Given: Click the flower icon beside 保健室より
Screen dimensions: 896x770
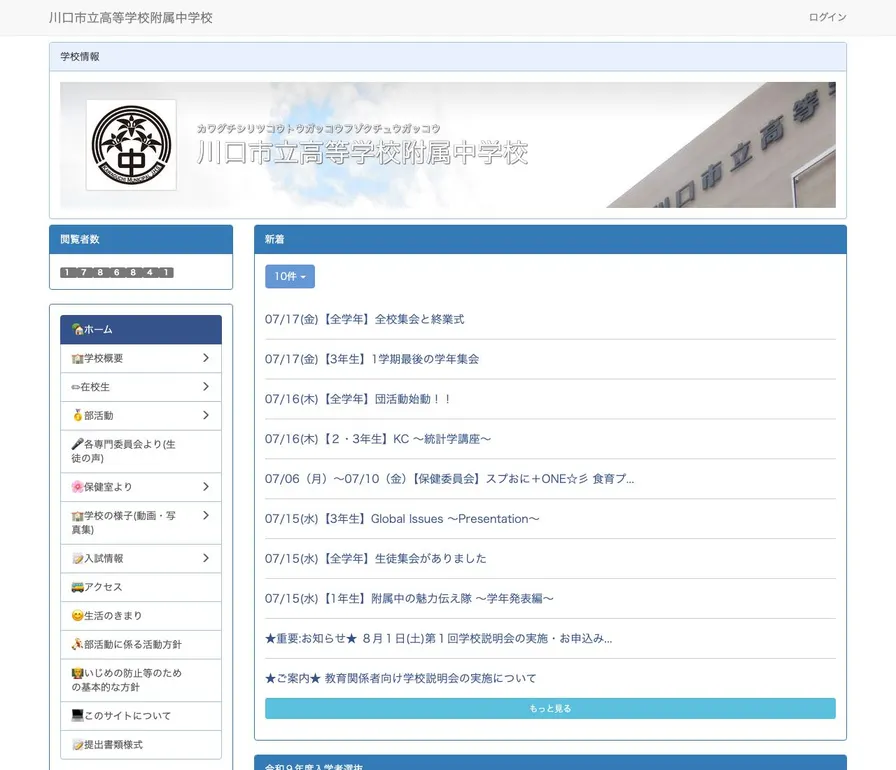Looking at the screenshot, I should click(78, 487).
